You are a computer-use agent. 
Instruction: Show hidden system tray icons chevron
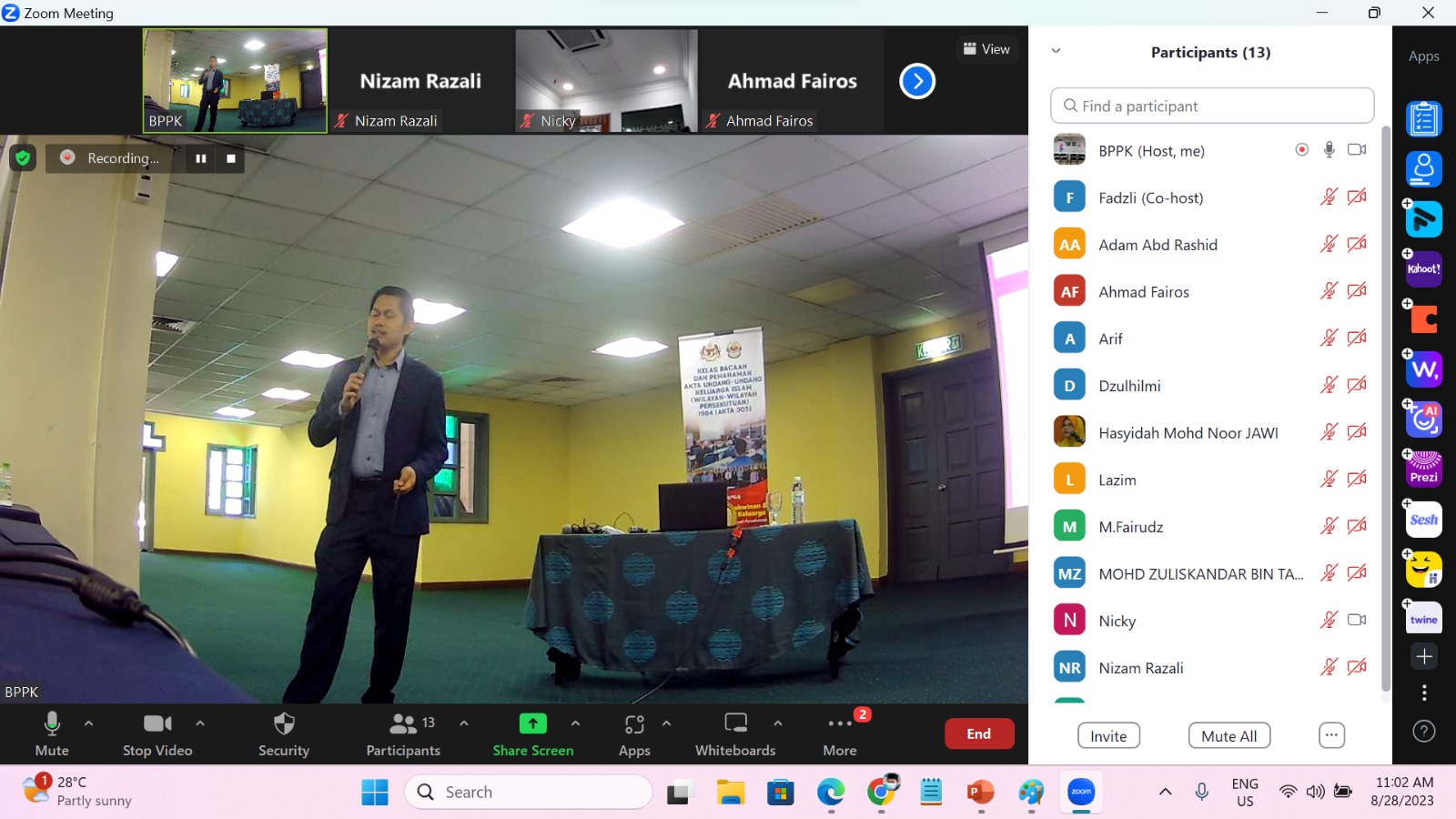(1165, 792)
